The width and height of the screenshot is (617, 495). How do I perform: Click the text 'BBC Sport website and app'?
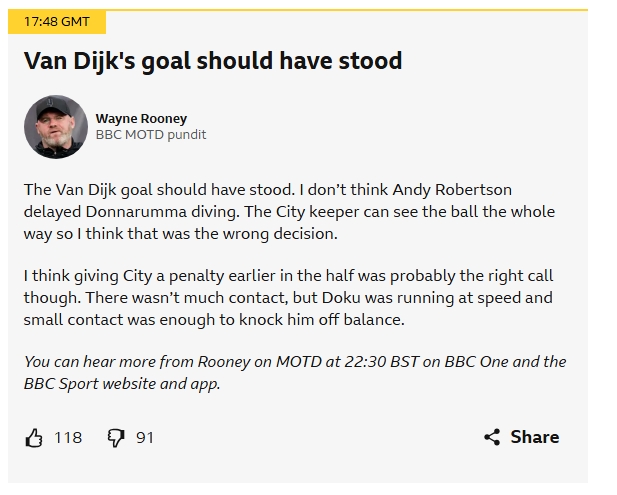click(x=122, y=384)
